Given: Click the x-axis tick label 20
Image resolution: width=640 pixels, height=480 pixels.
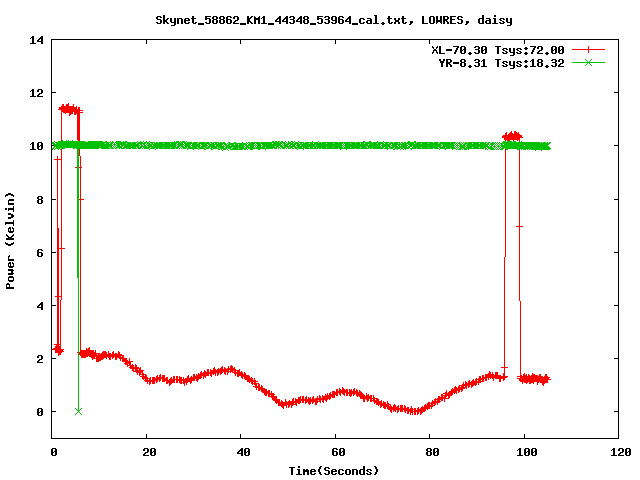Looking at the screenshot, I should [x=149, y=452].
